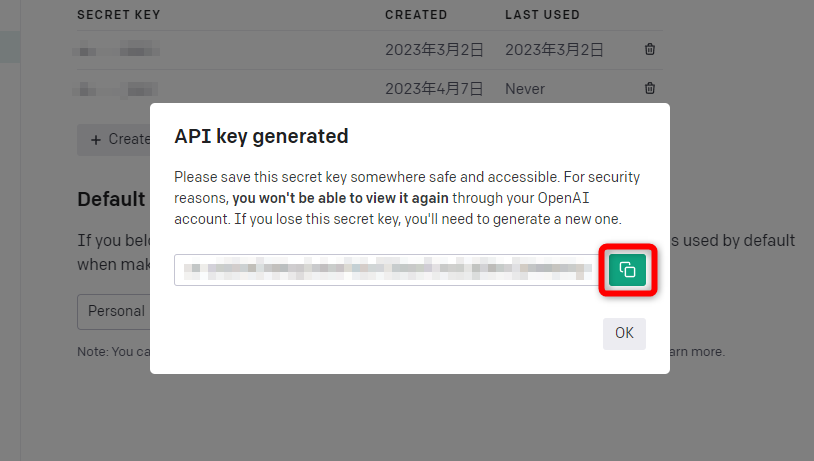Image resolution: width=814 pixels, height=461 pixels.
Task: Copy the generated API key
Action: [x=627, y=270]
